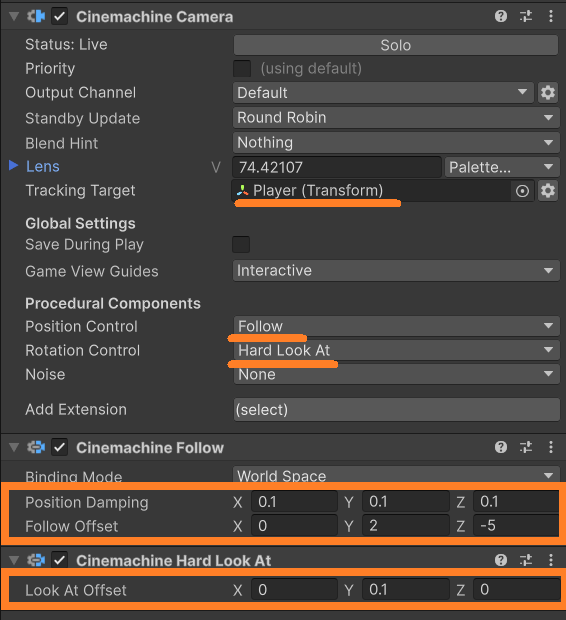
Task: Open the Game View Guides dropdown
Action: [396, 271]
